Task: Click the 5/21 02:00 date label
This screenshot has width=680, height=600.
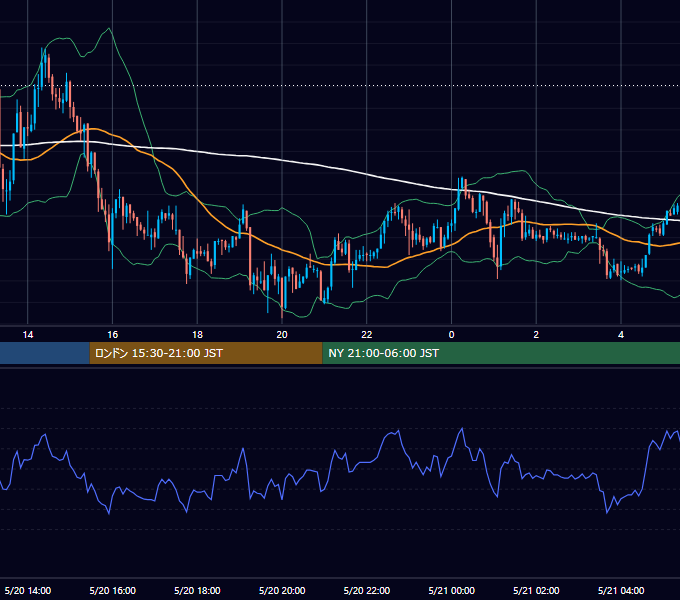Action: click(x=536, y=590)
